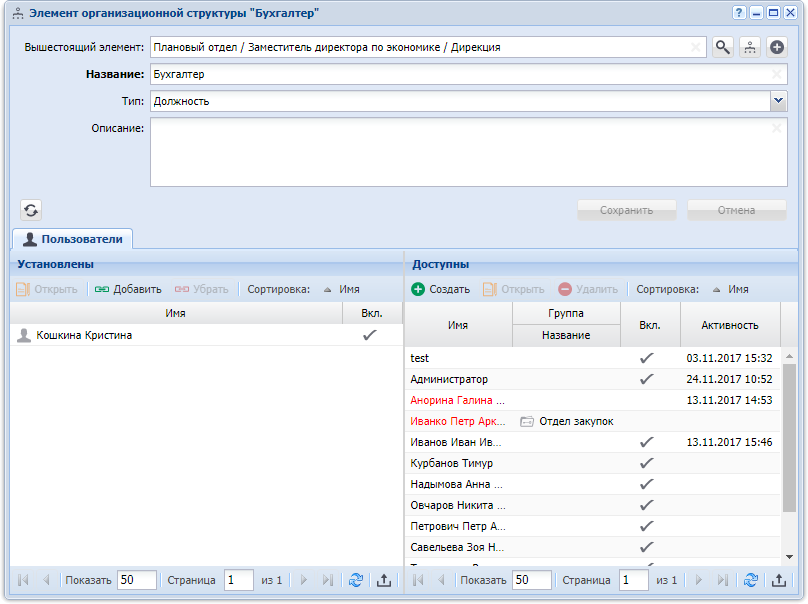Viewport: 808px width, 604px height.
Task: Click the scroll down arrow in Доступны list
Action: point(789,557)
